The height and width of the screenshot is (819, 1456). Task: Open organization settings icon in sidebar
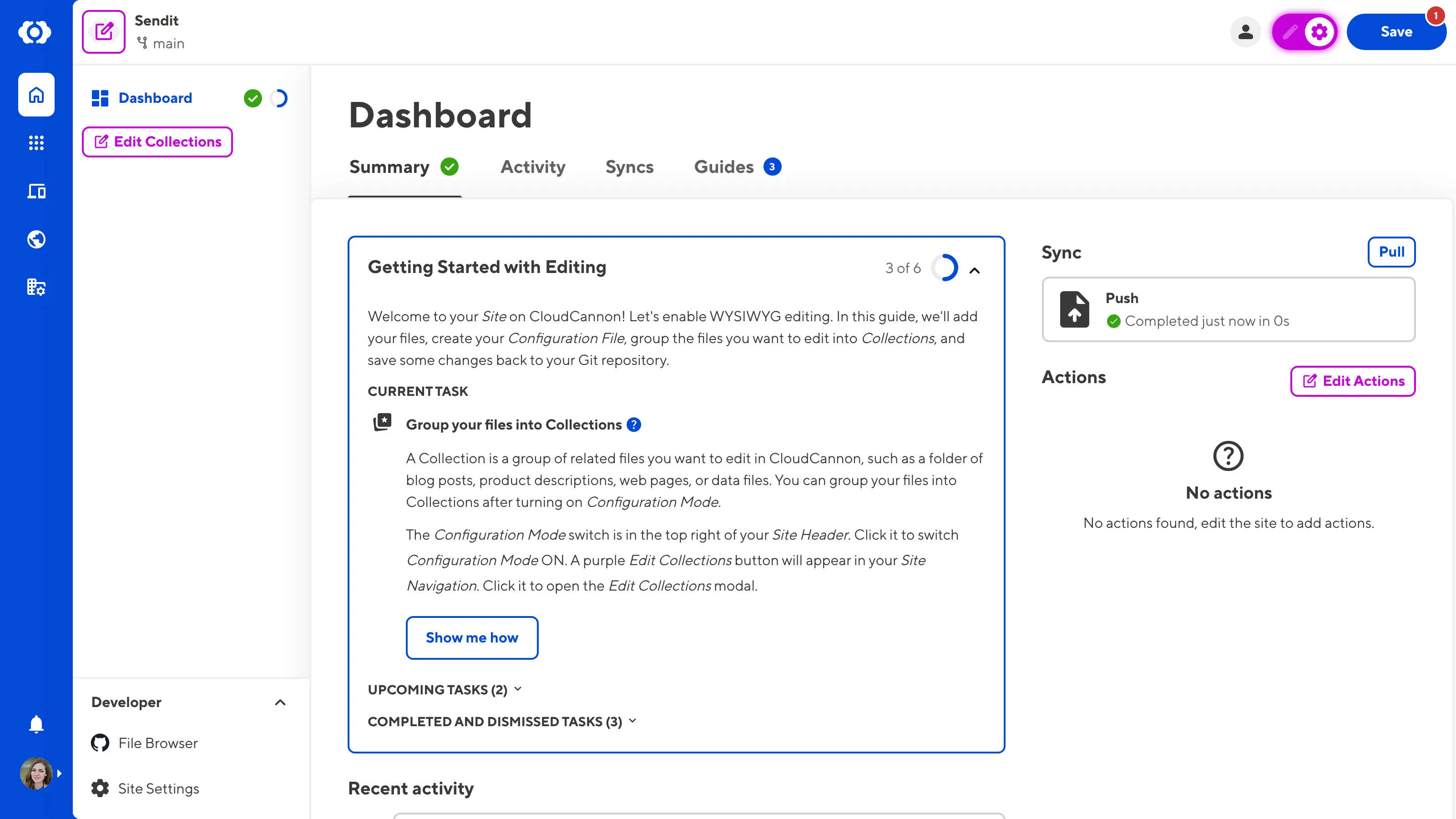[36, 287]
